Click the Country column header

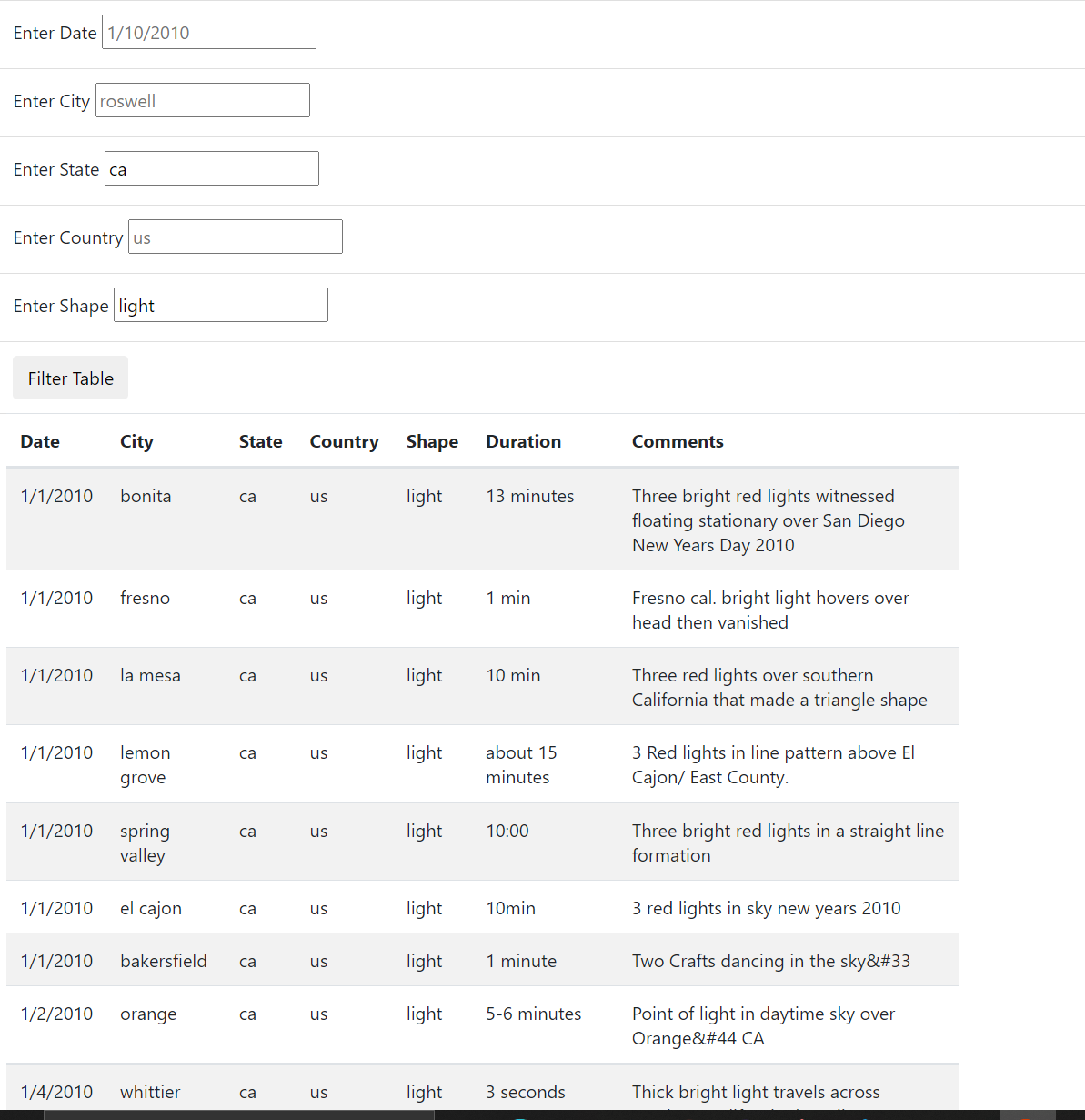pos(344,441)
